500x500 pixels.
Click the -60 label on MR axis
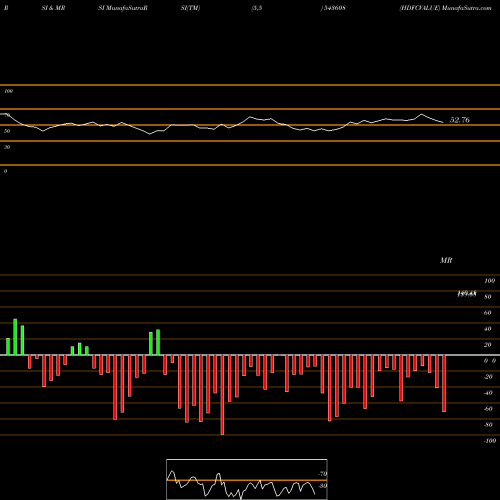pyautogui.click(x=488, y=409)
